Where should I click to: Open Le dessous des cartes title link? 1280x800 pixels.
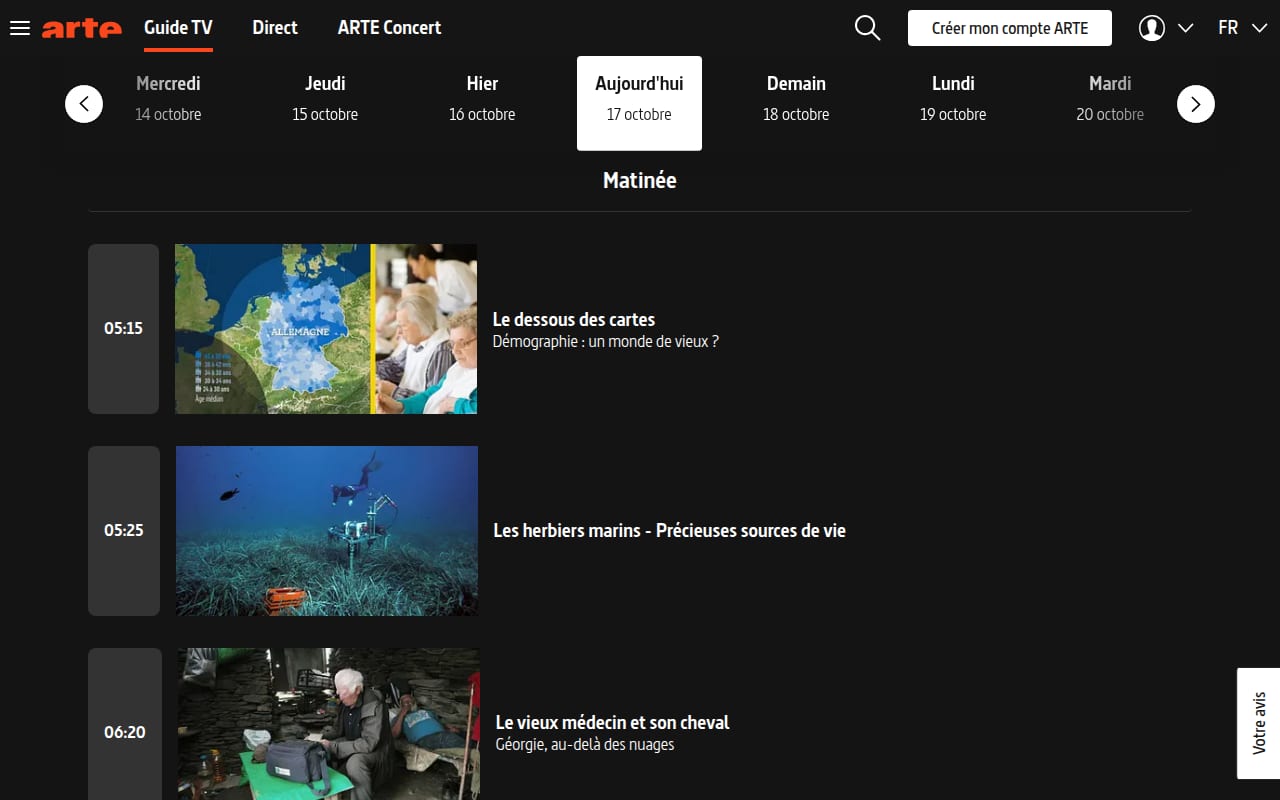(x=574, y=320)
